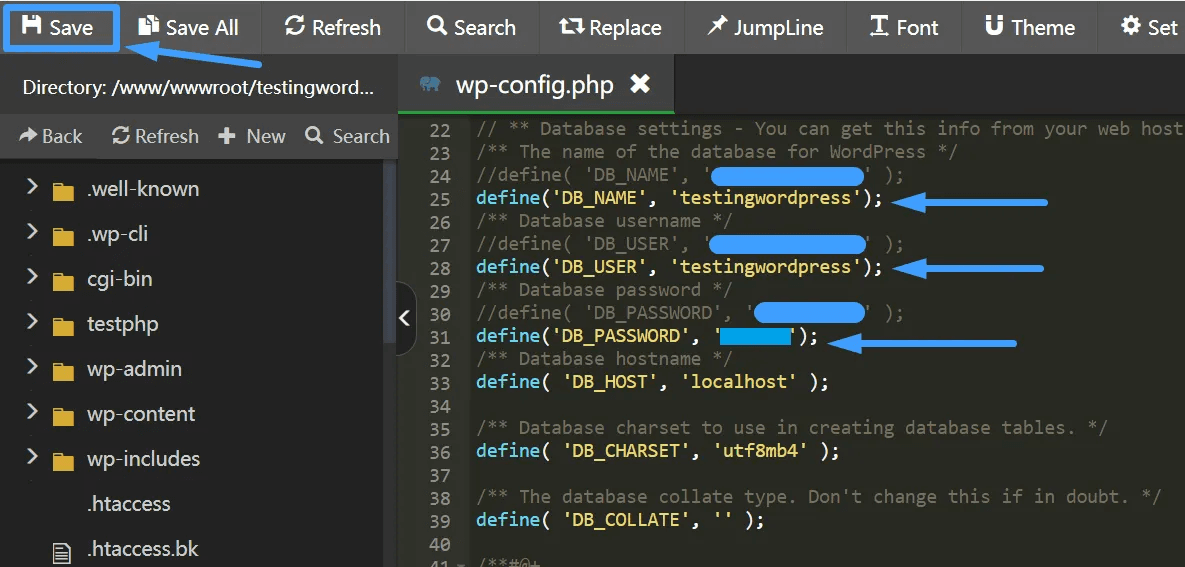The height and width of the screenshot is (567, 1185).
Task: Click the toolbar Refresh button beside Save All
Action: pos(333,28)
